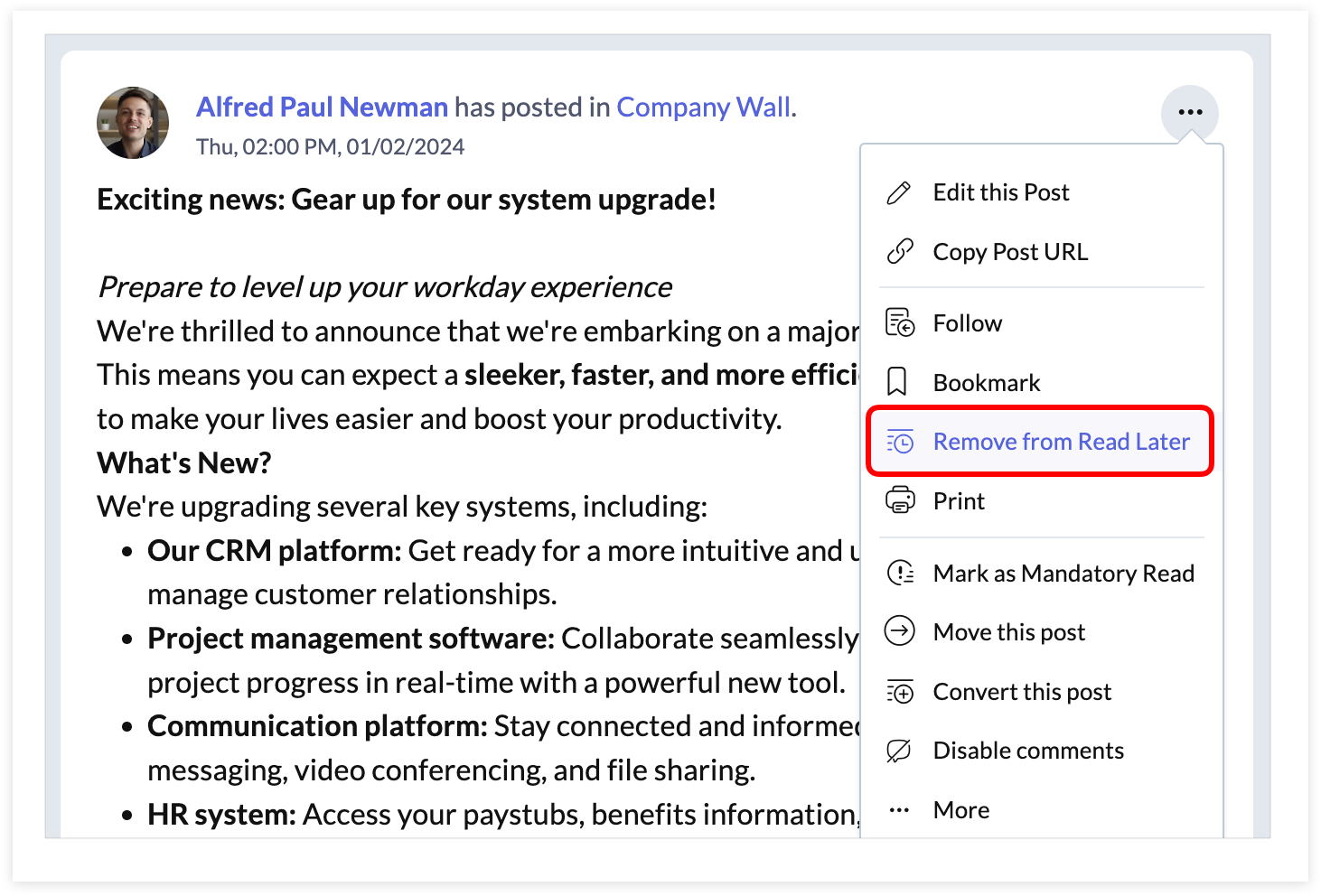Image resolution: width=1321 pixels, height=896 pixels.
Task: Click the Mandatory Read exclamation icon
Action: pos(901,573)
